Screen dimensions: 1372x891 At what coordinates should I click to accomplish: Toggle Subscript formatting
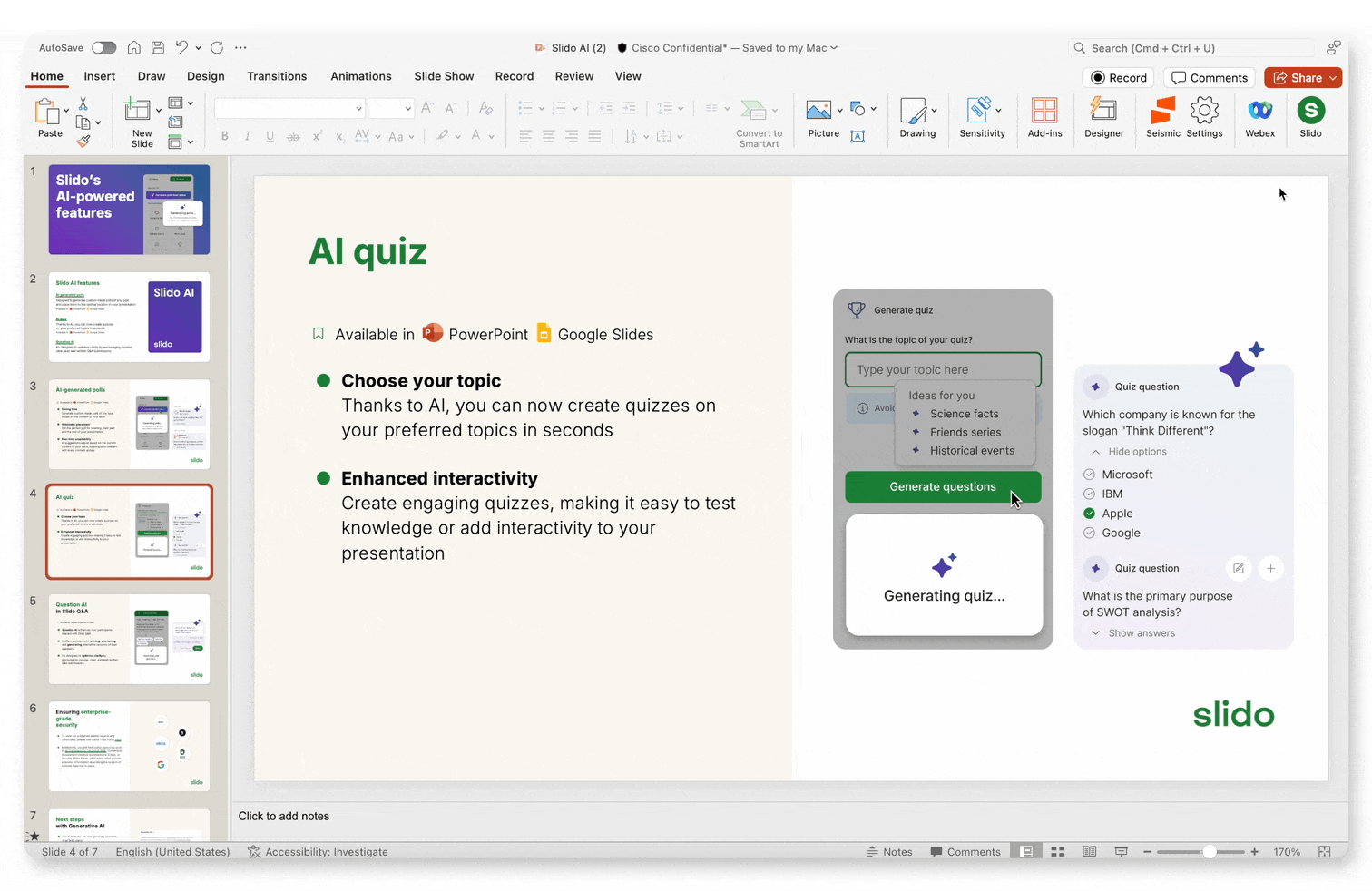click(x=339, y=136)
